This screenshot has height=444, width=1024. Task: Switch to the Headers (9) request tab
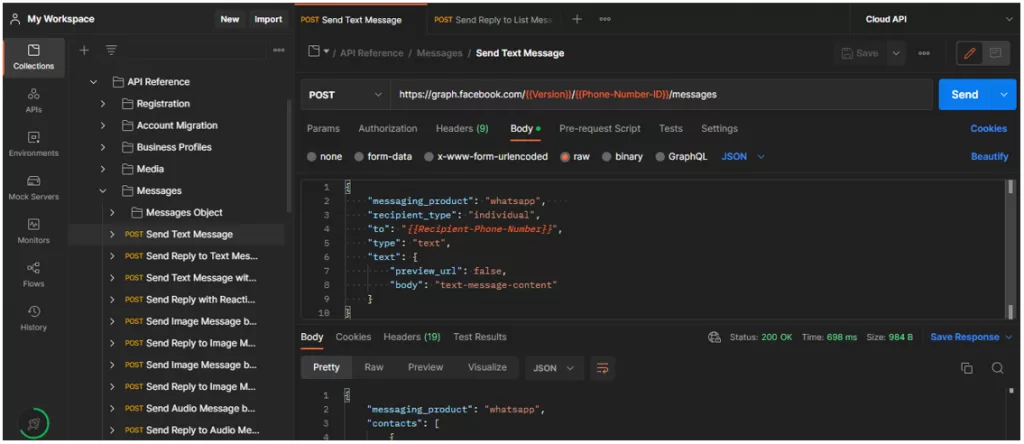(462, 129)
